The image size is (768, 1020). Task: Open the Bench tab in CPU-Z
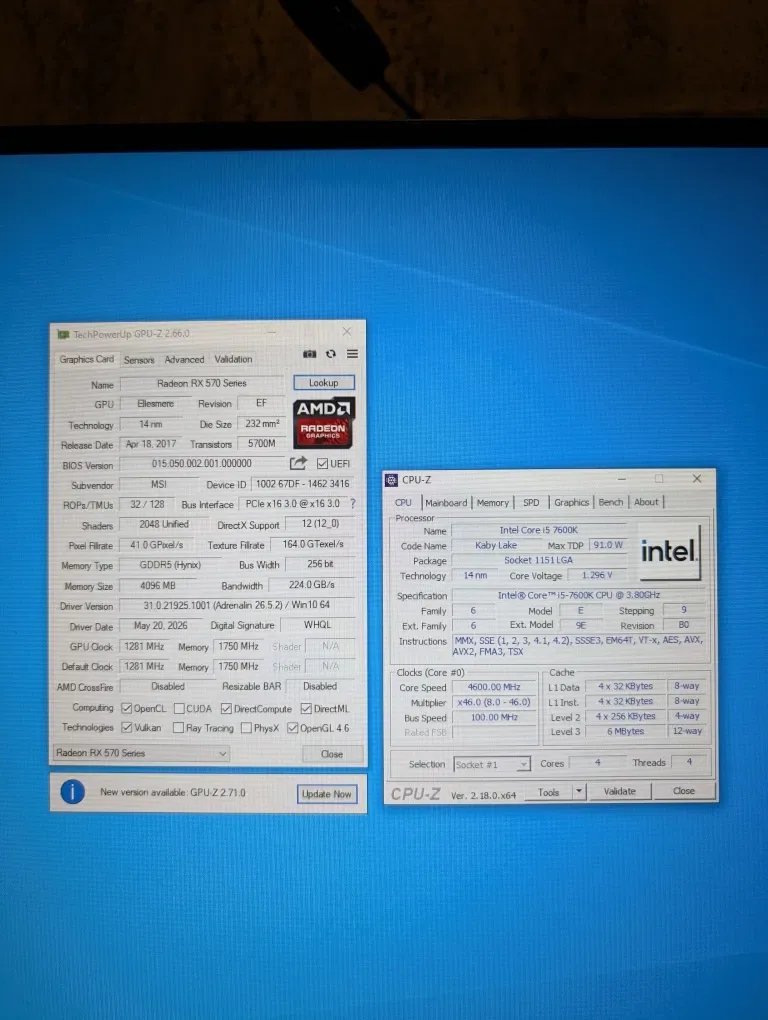click(x=611, y=502)
